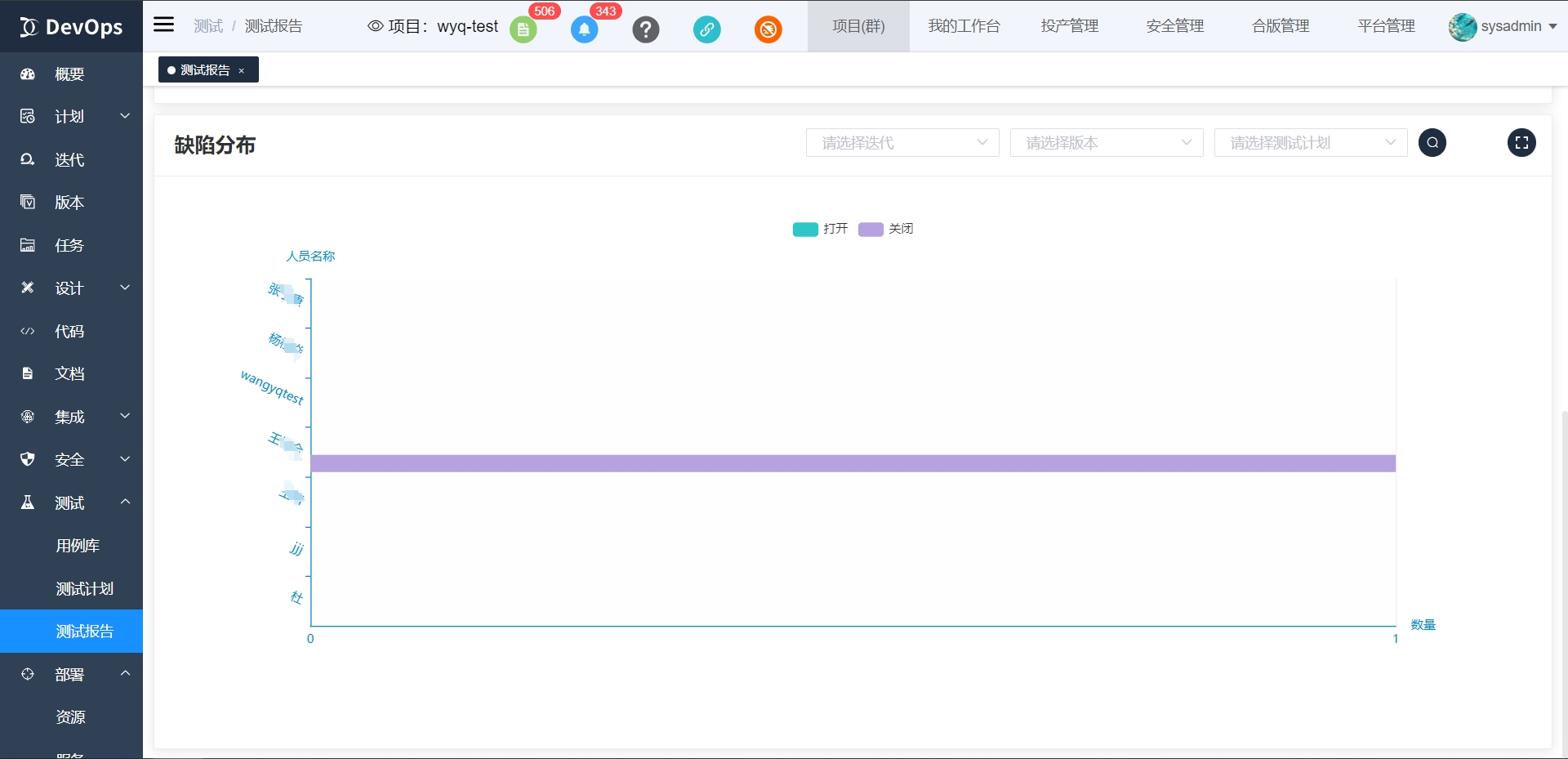The width and height of the screenshot is (1568, 759).
Task: Open the task list icon with 506 badge
Action: (523, 29)
